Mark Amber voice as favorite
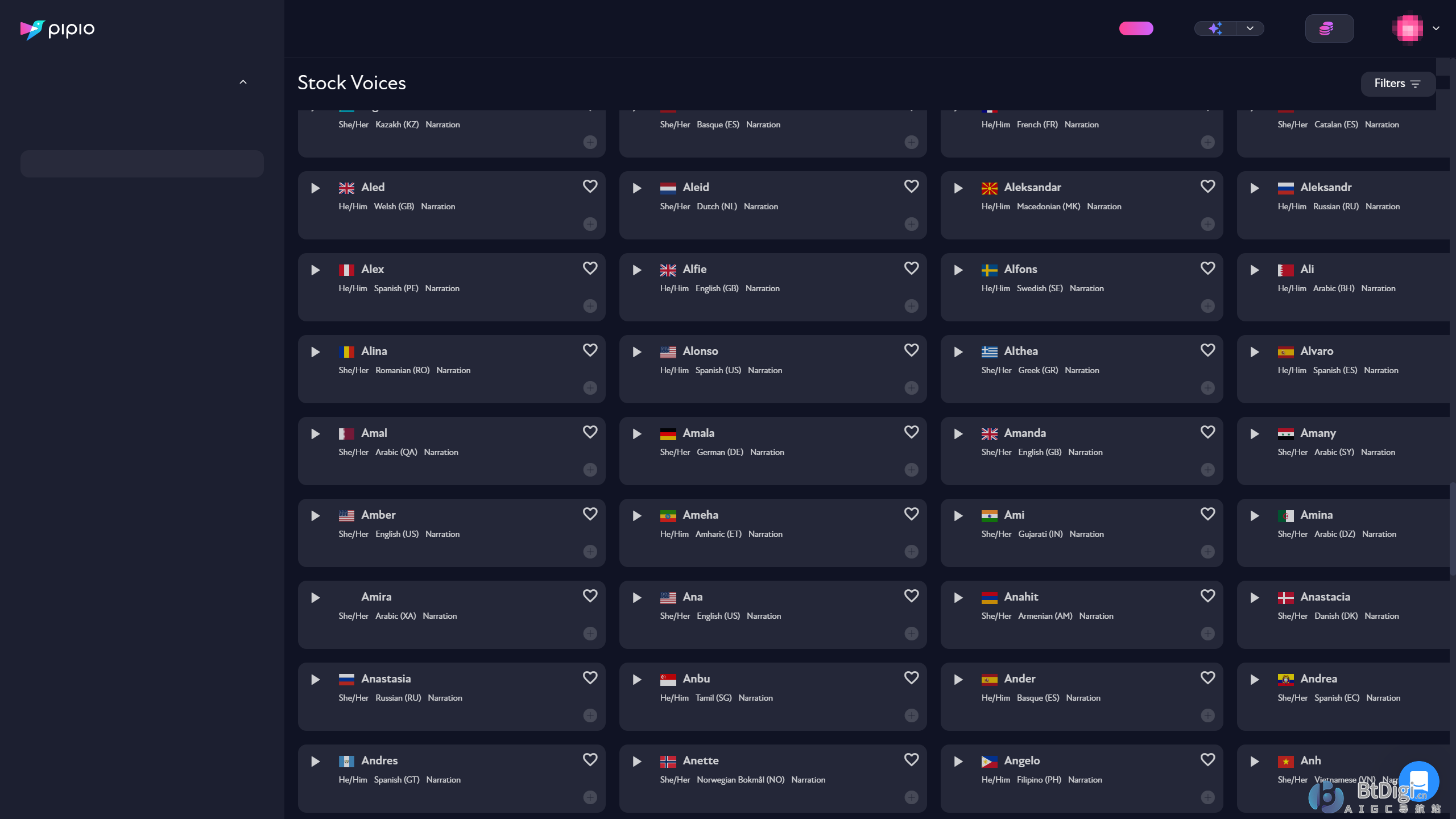 point(590,514)
